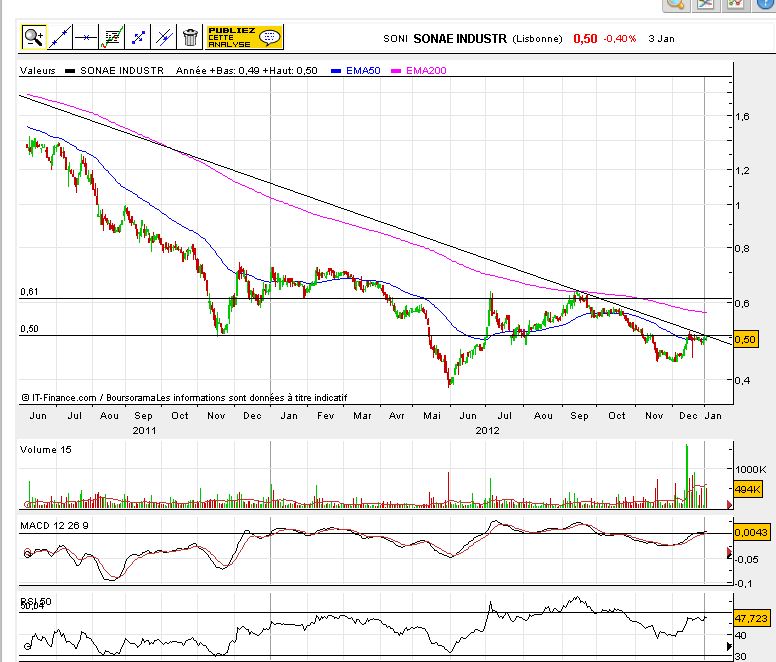Select the horizontal line tool

86,38
